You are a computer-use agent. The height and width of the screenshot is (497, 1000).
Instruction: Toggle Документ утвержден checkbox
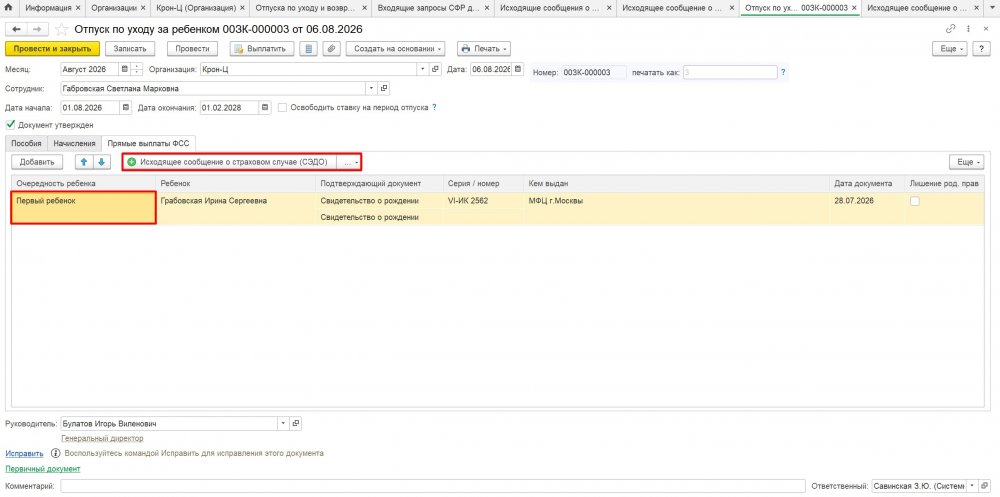coord(10,125)
